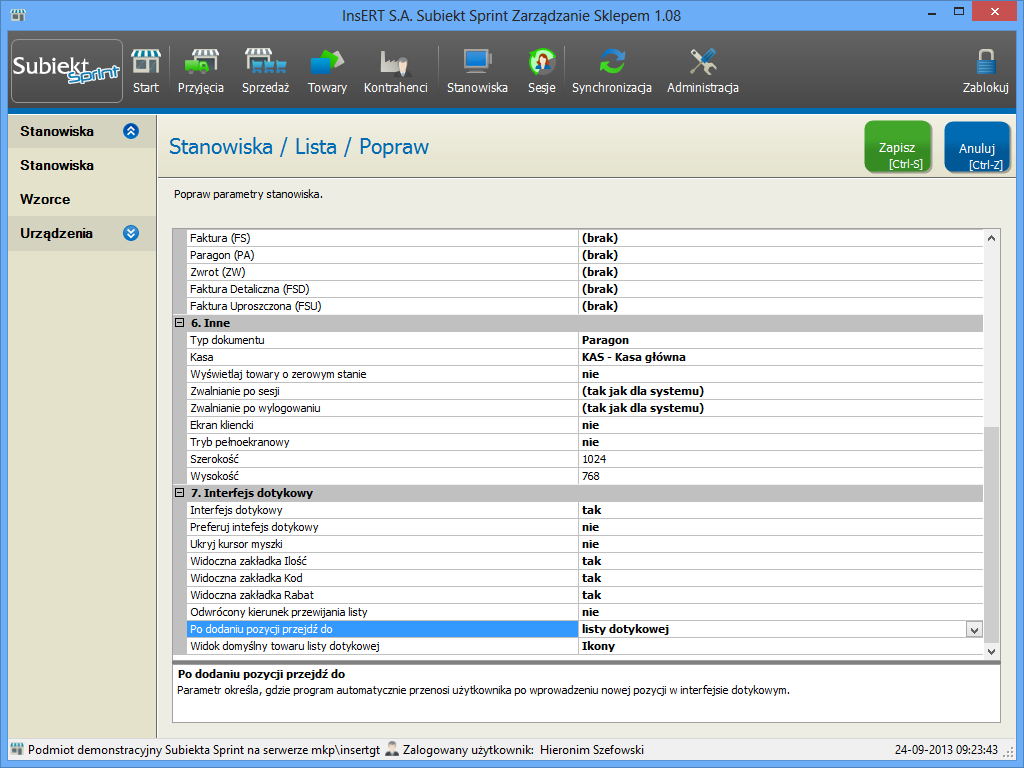Select the 'Widoczna zakładka Ilość' row
The height and width of the screenshot is (768, 1024).
point(584,561)
